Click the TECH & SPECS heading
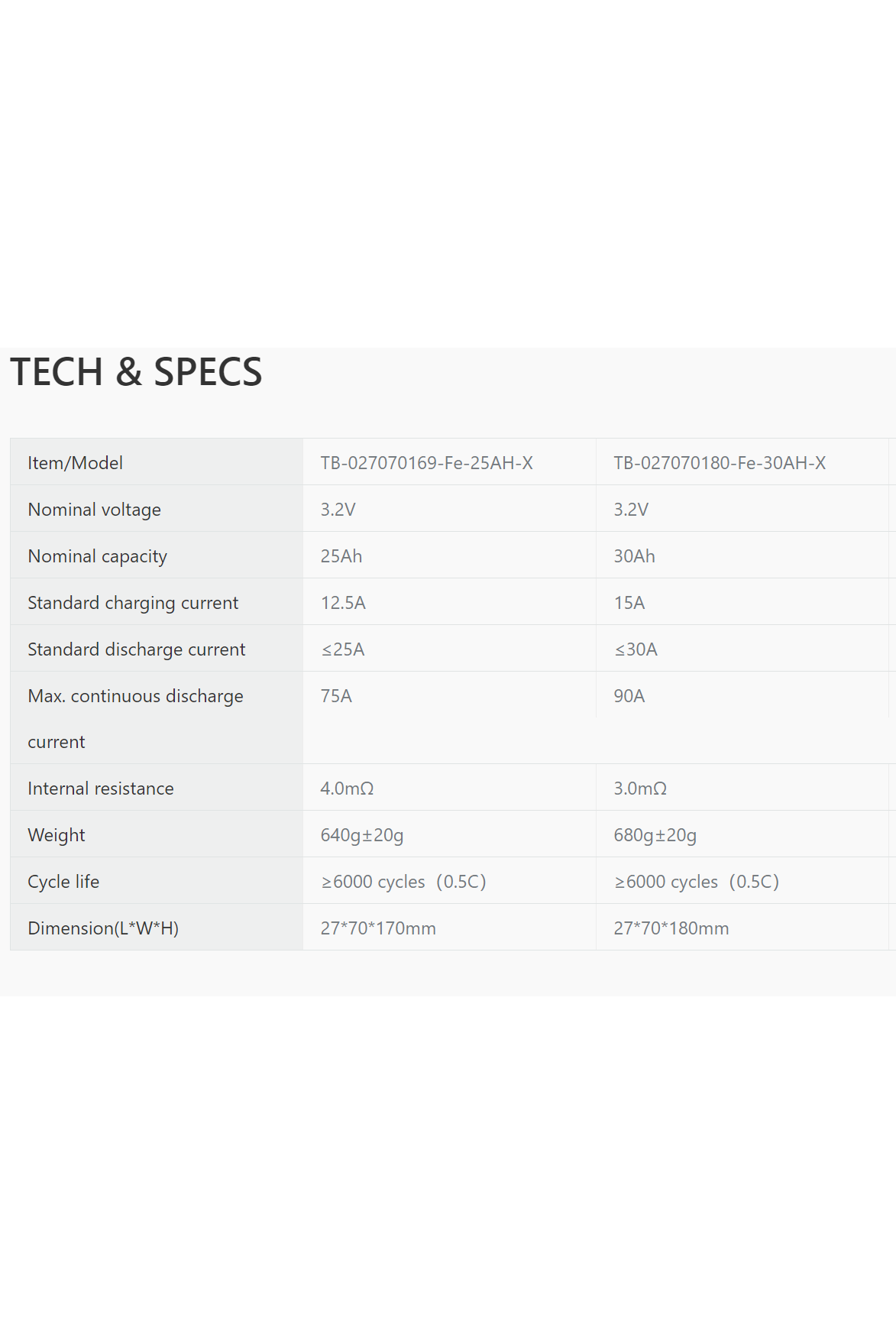 coord(136,372)
